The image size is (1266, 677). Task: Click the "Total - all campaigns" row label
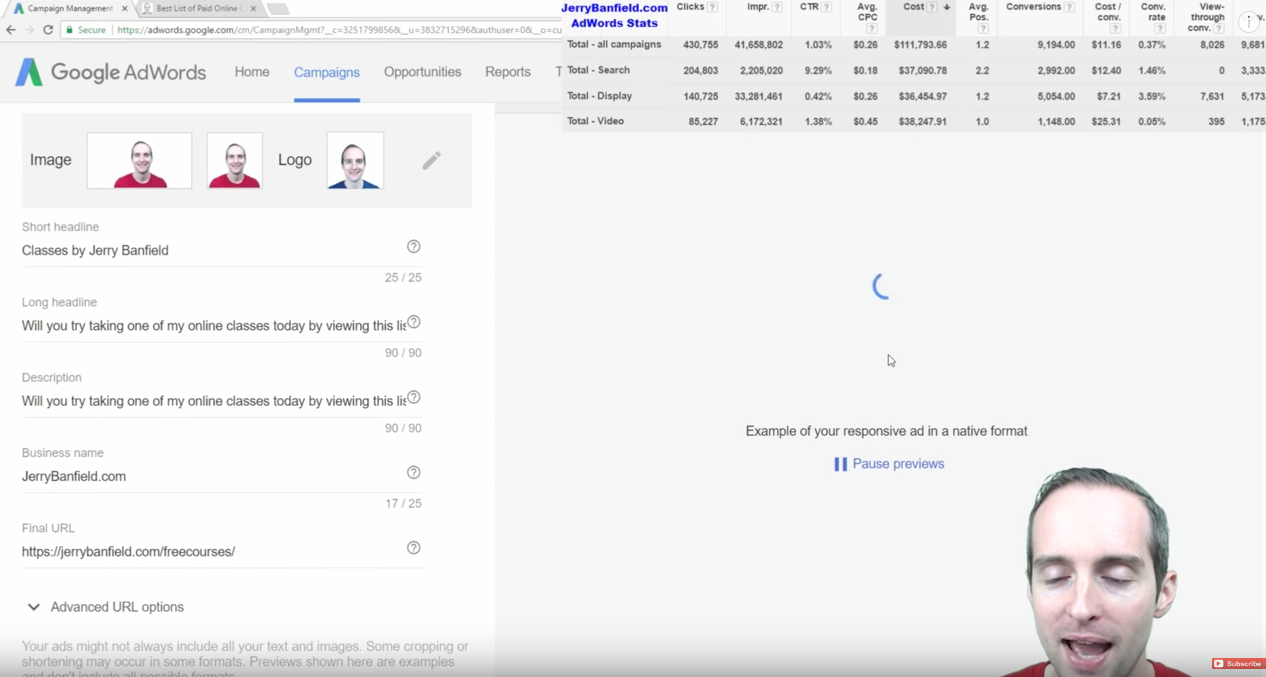[x=614, y=45]
